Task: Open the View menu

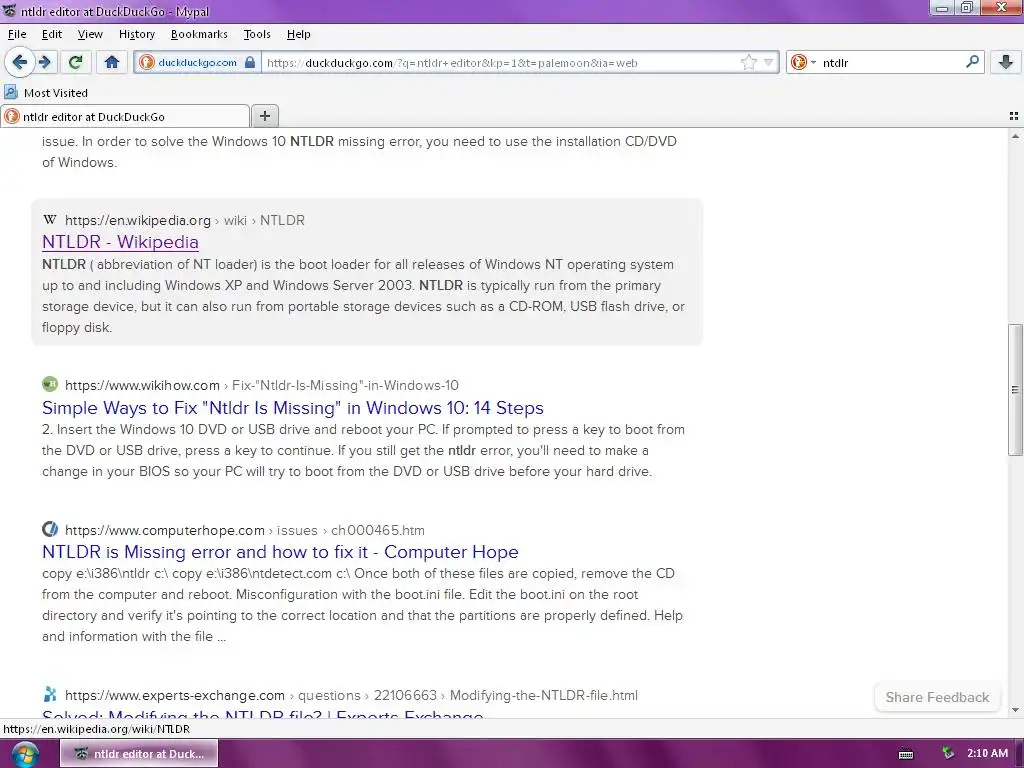Action: pyautogui.click(x=90, y=34)
